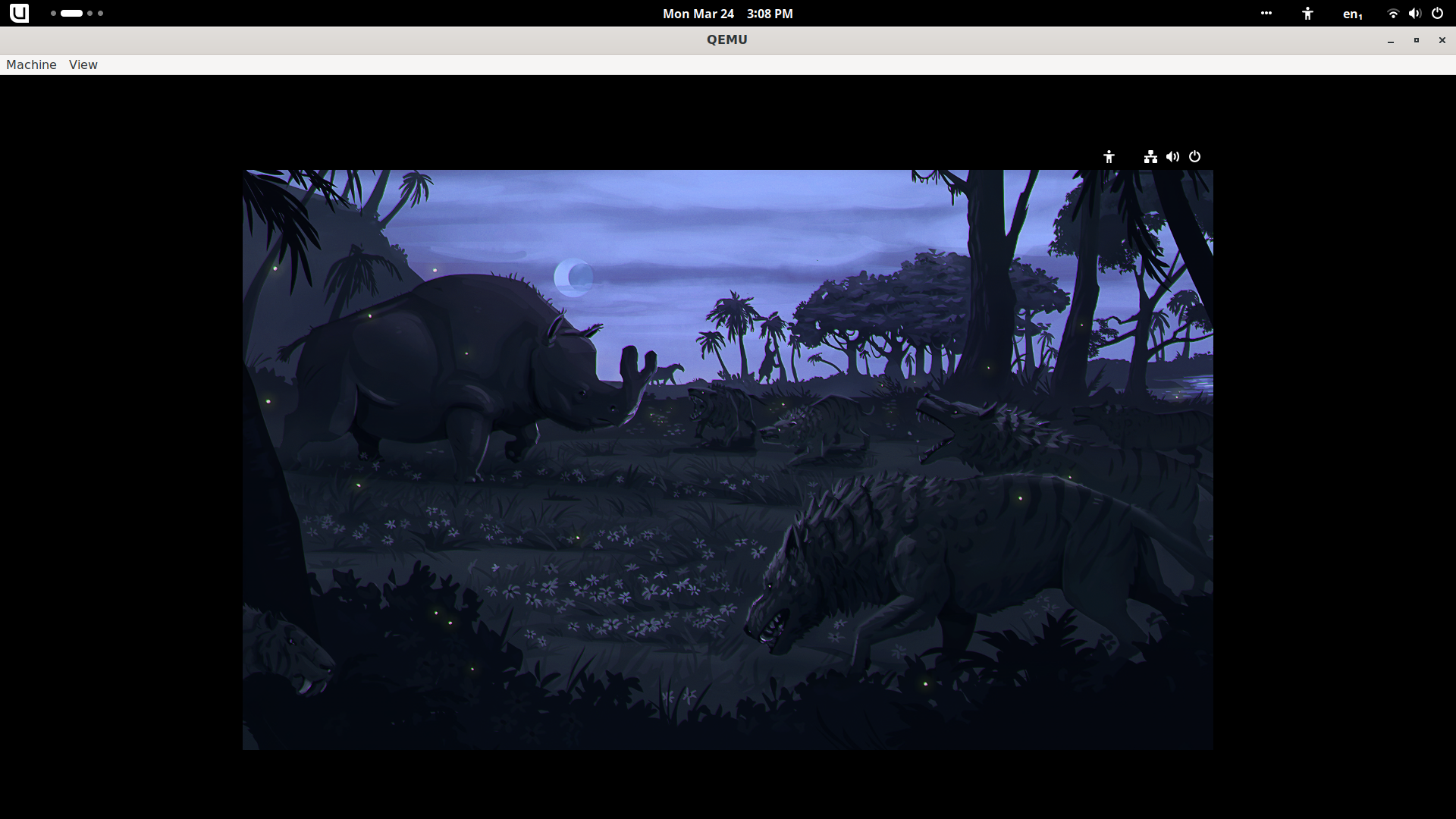The image size is (1456, 819).
Task: Open the host accessibility menu in top bar
Action: 1307,14
